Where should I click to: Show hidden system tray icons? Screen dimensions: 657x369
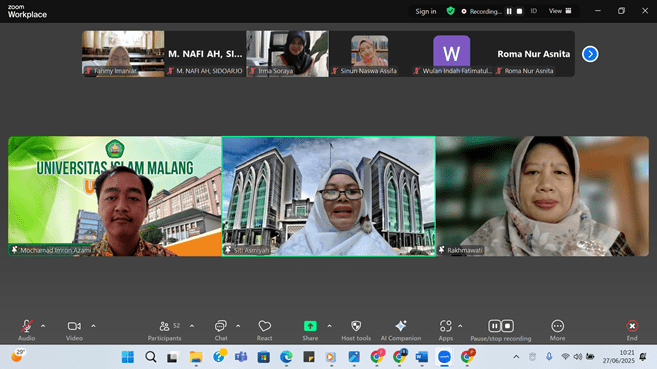[516, 357]
